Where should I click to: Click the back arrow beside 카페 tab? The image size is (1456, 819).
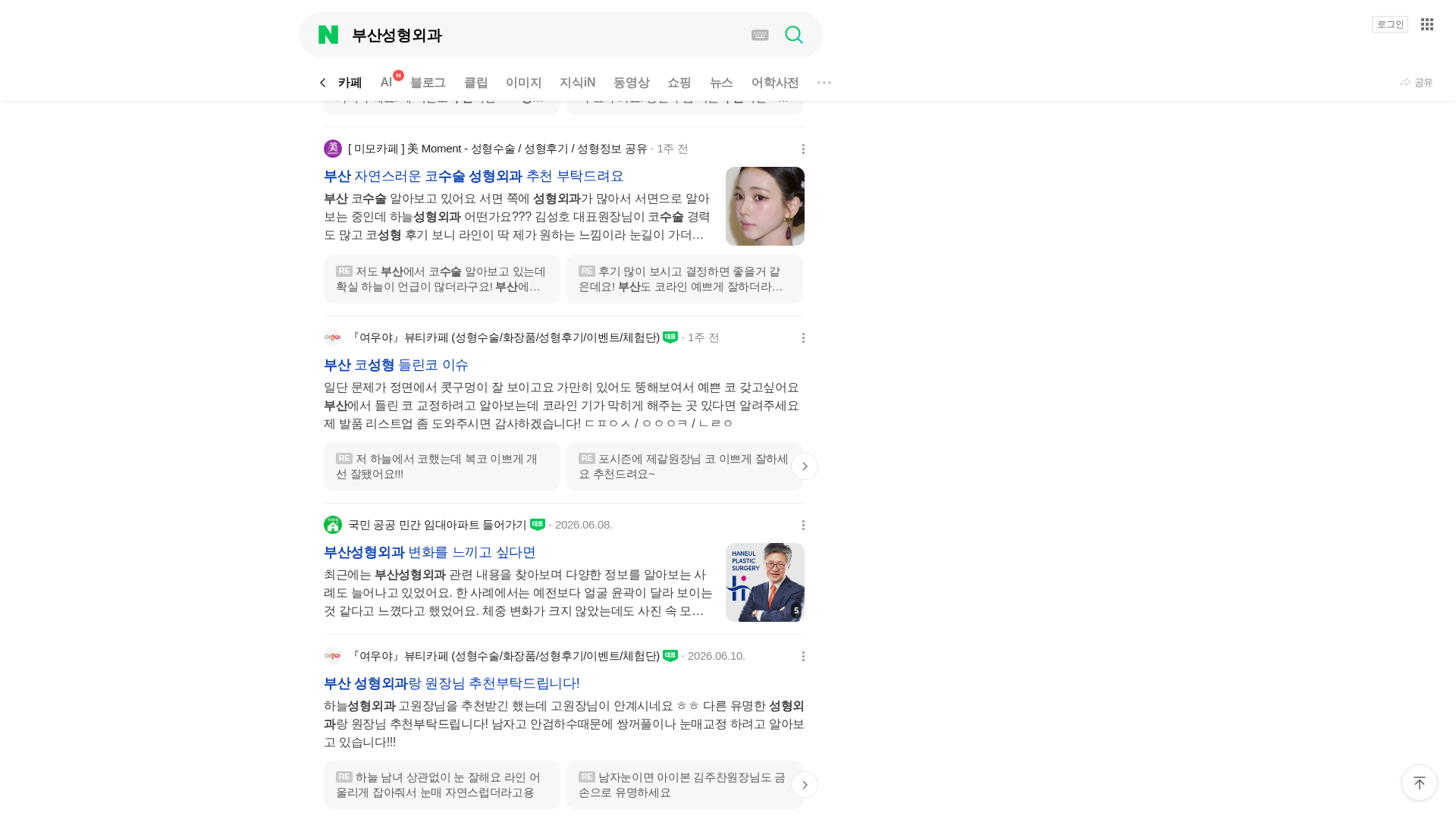[323, 83]
